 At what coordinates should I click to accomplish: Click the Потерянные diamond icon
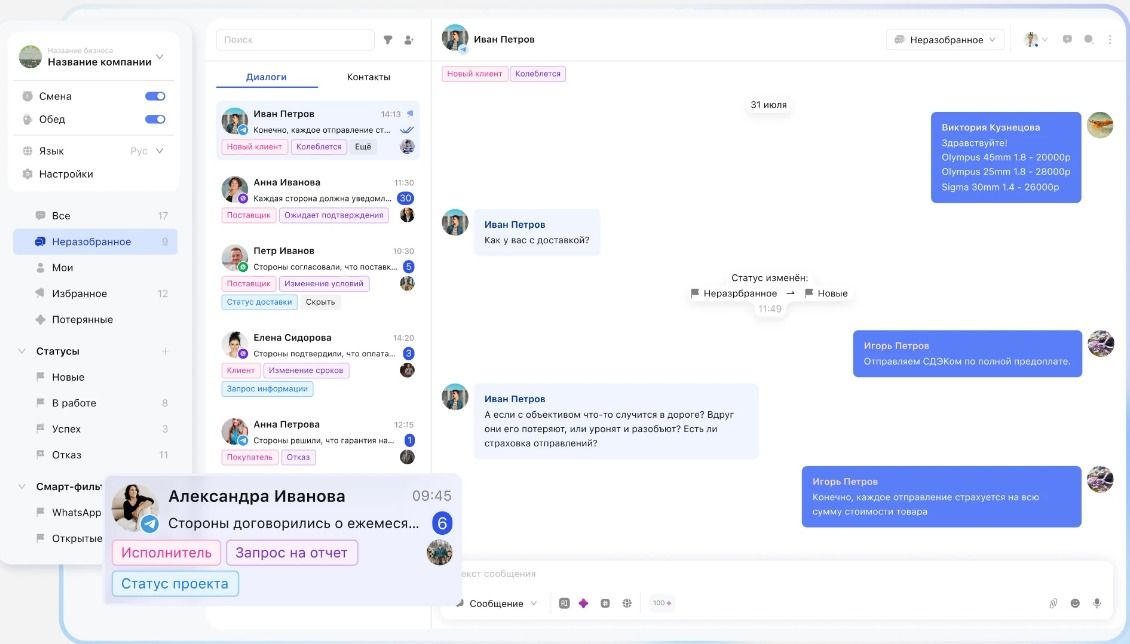pyautogui.click(x=40, y=319)
